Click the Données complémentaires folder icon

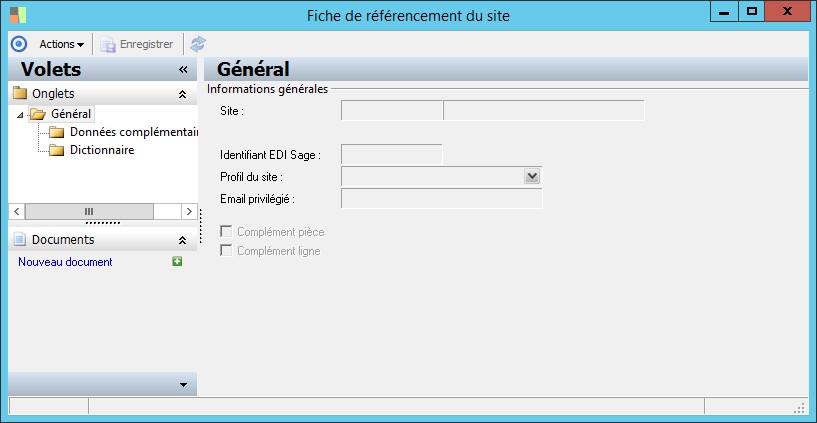point(56,133)
